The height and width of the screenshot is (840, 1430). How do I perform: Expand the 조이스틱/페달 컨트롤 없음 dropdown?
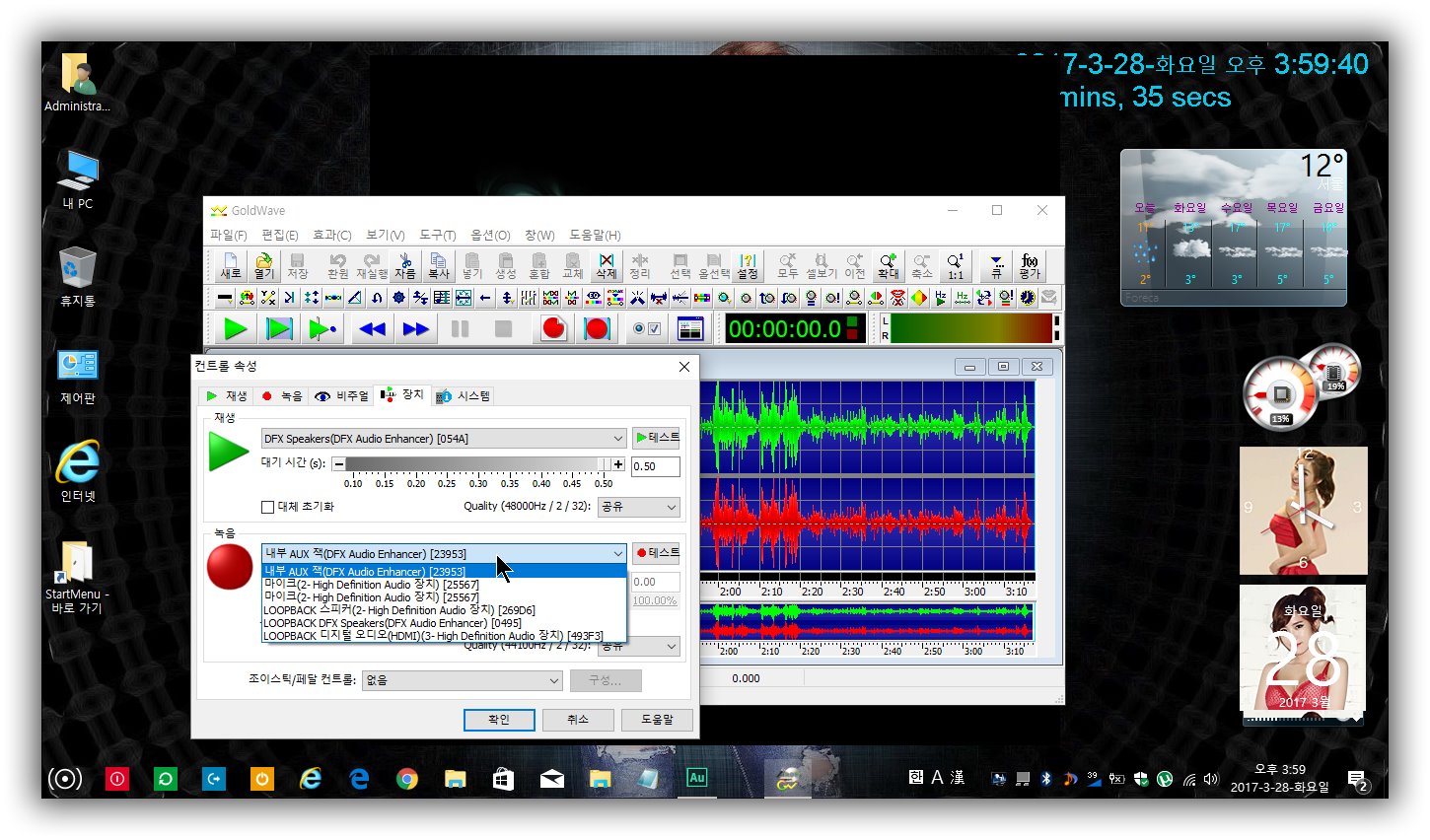(x=462, y=680)
